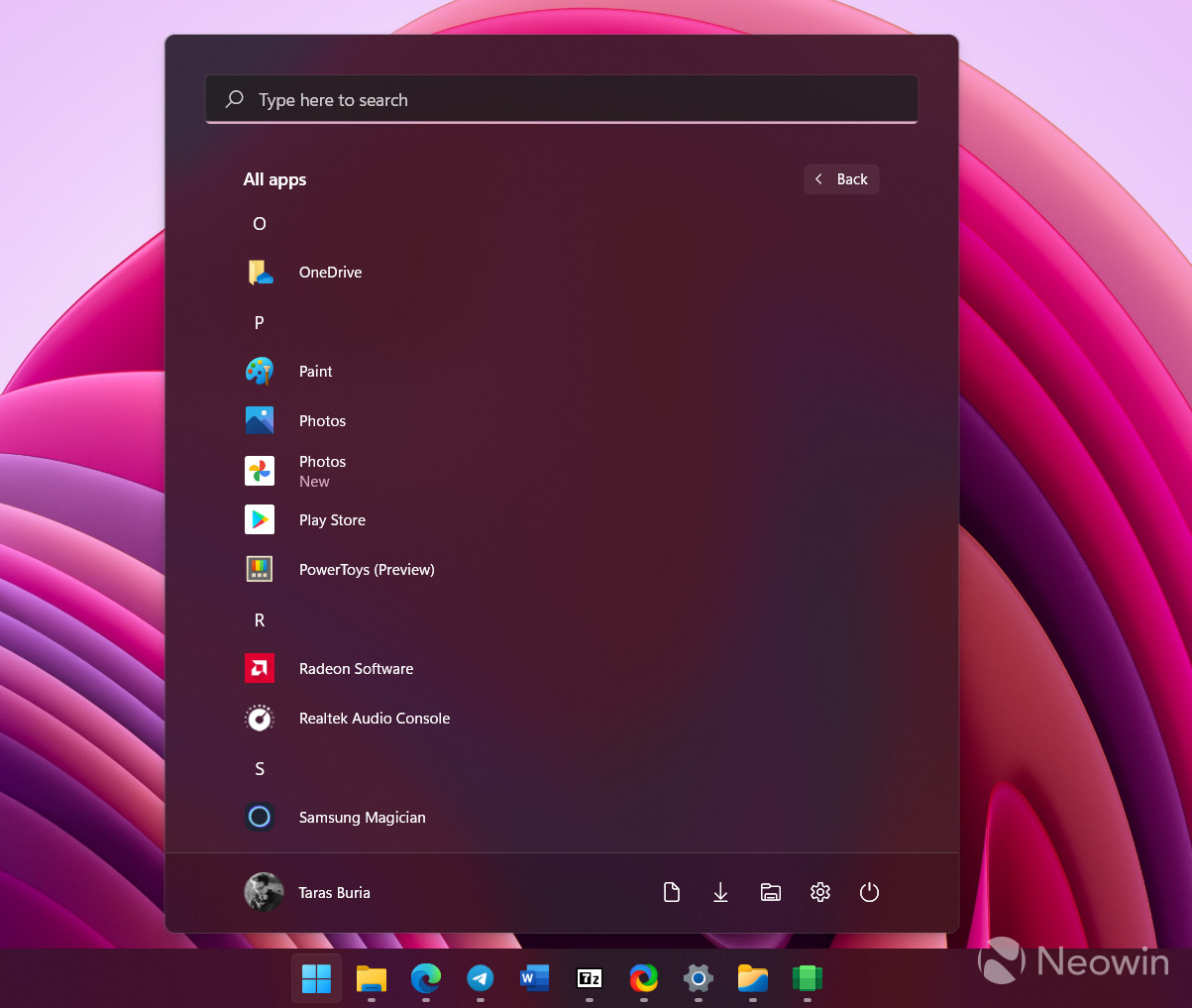Launch the Play Store
The width and height of the screenshot is (1192, 1008).
[x=331, y=519]
